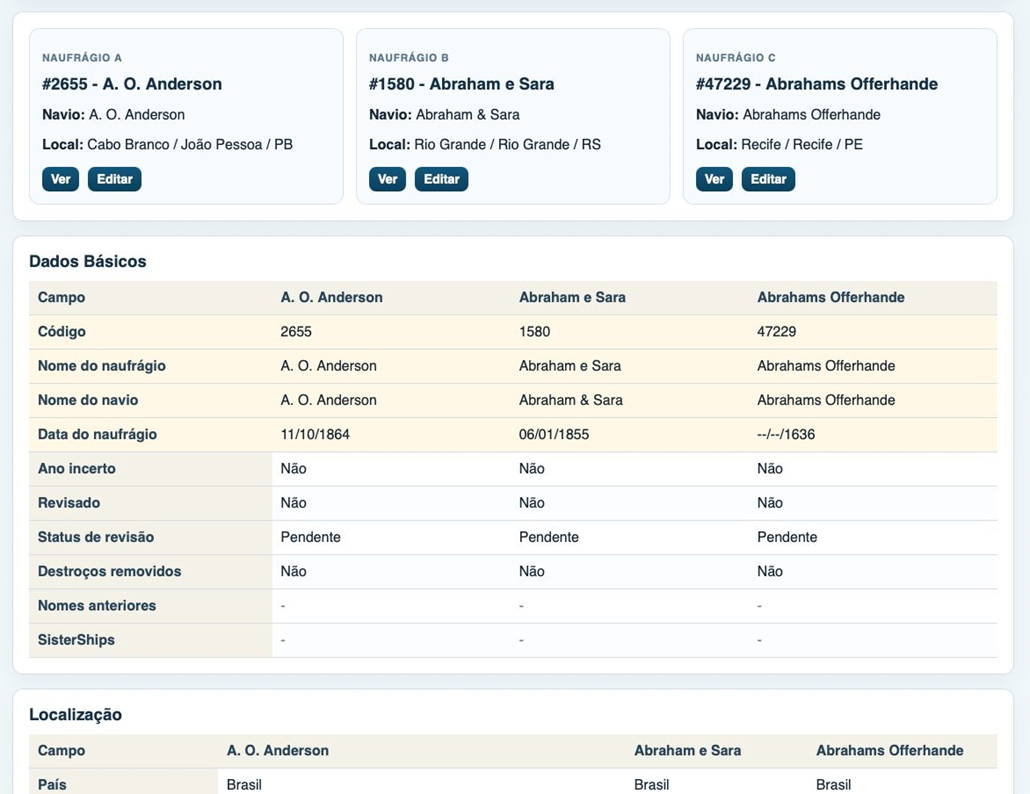Click the Localização section heading
Image resolution: width=1030 pixels, height=794 pixels.
(76, 715)
